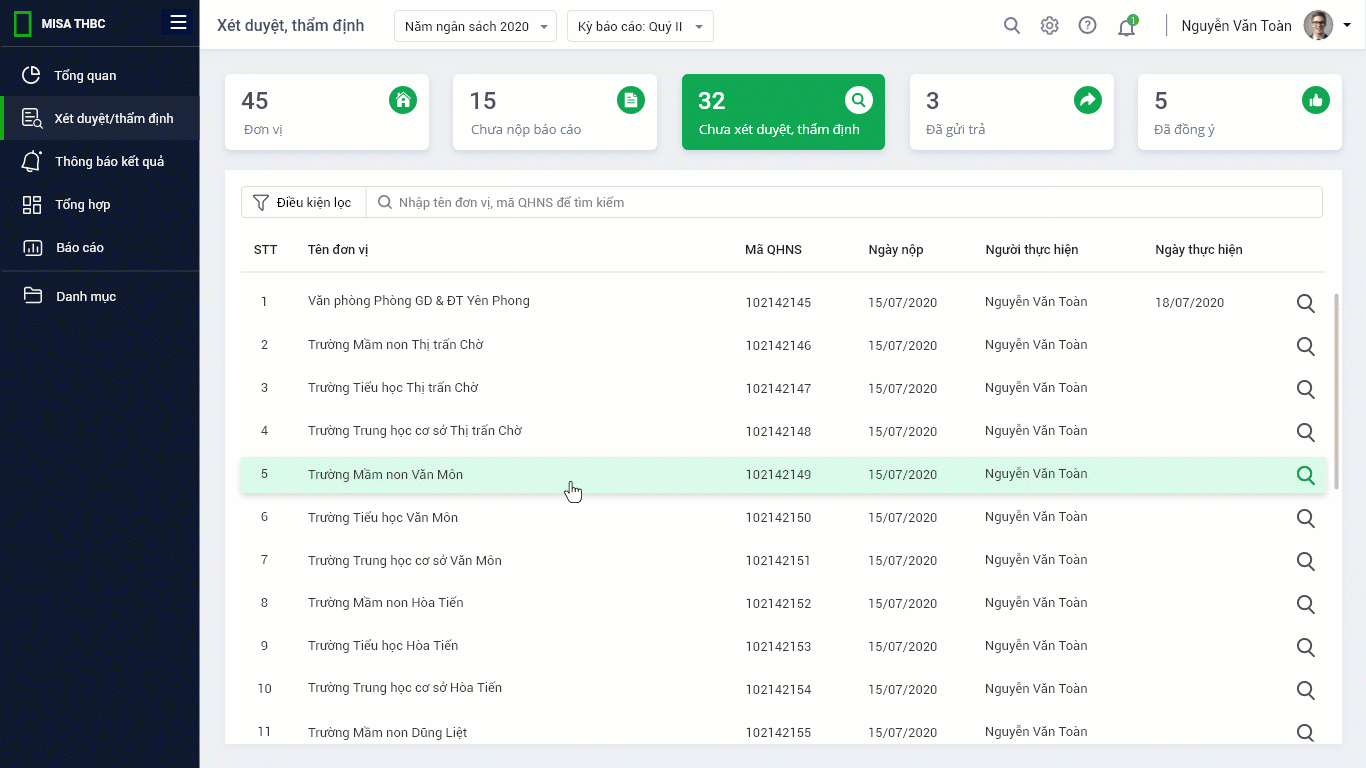Click magnifier for Trường Trung học cơ sở Hòa Tiến
Image resolution: width=1366 pixels, height=768 pixels.
click(x=1305, y=690)
